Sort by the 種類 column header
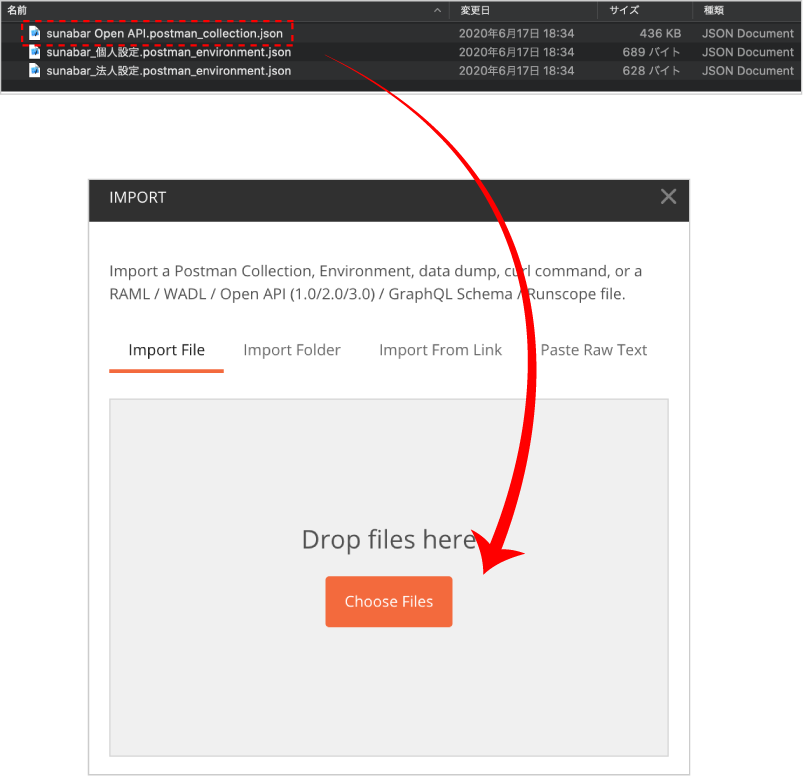This screenshot has width=803, height=776. [713, 10]
